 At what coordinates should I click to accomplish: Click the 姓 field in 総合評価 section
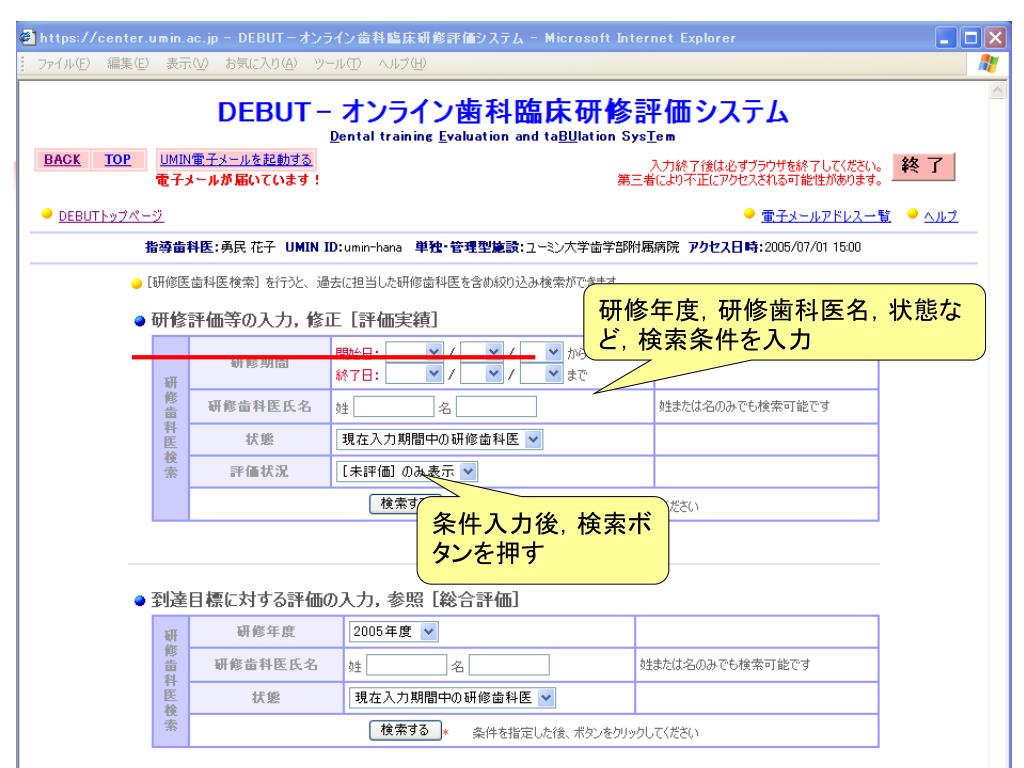pos(406,665)
